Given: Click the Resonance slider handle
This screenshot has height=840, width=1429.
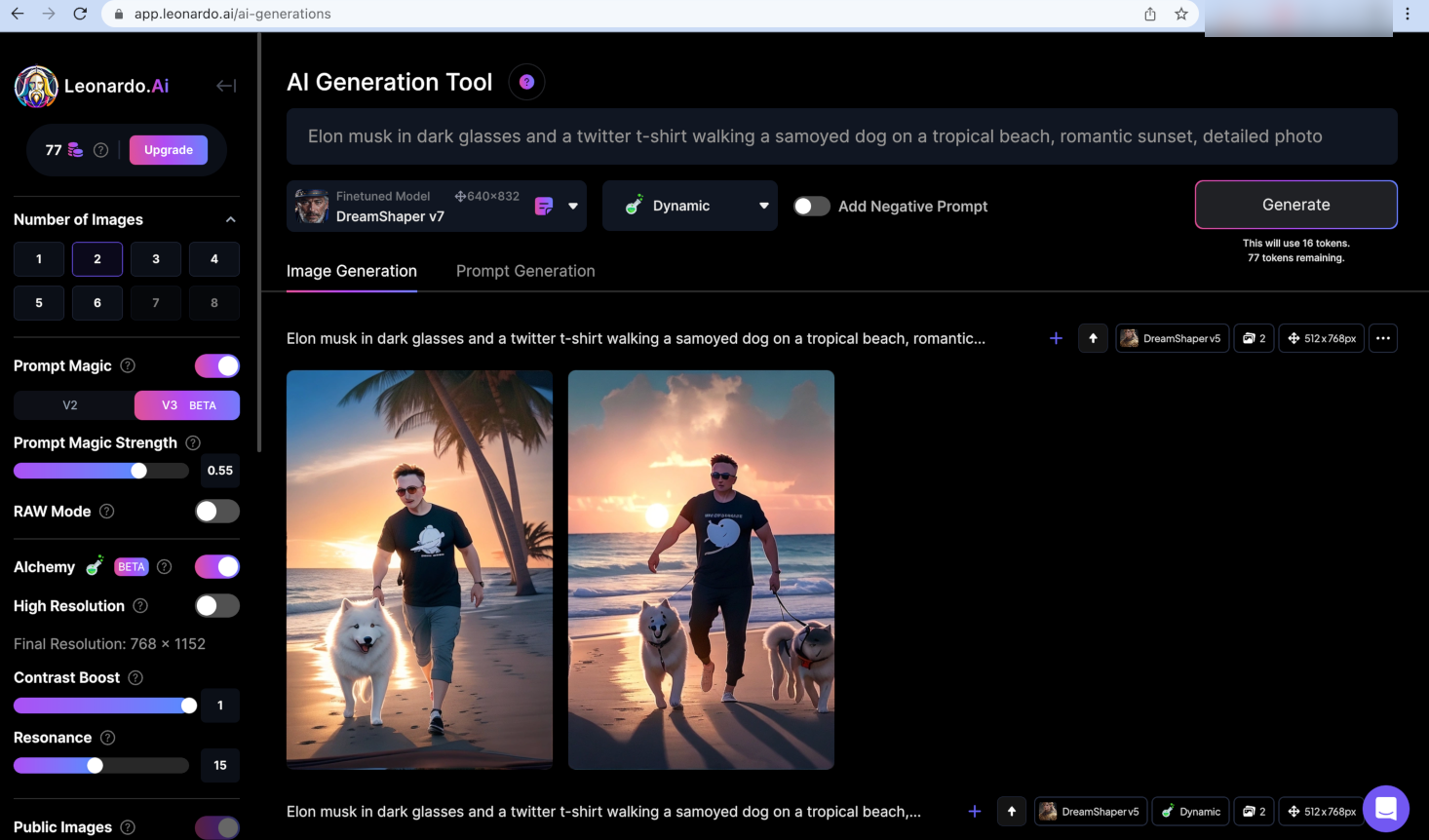Looking at the screenshot, I should (95, 766).
